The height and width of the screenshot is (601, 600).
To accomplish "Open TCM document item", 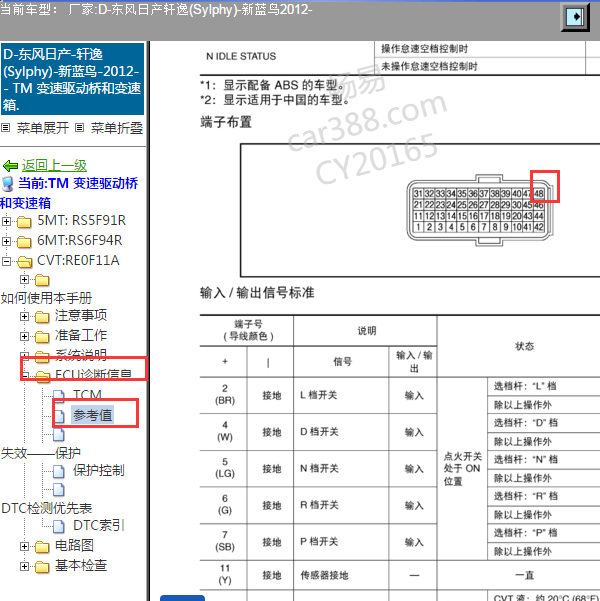I will coord(87,395).
